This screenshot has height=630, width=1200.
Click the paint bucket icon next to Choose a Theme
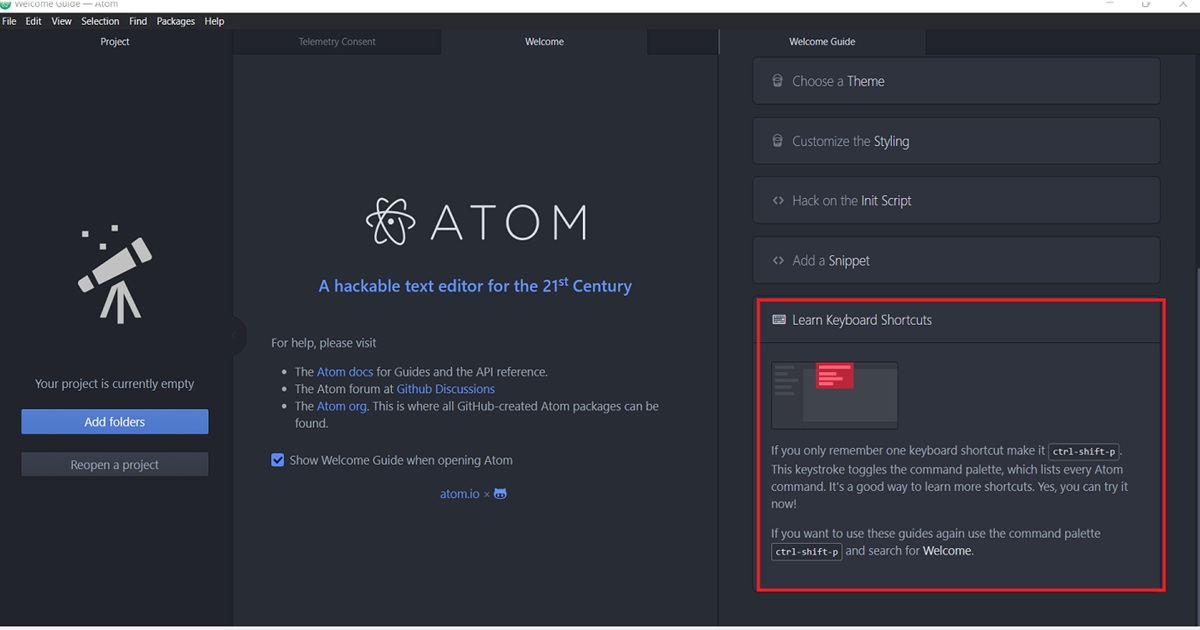coord(777,81)
